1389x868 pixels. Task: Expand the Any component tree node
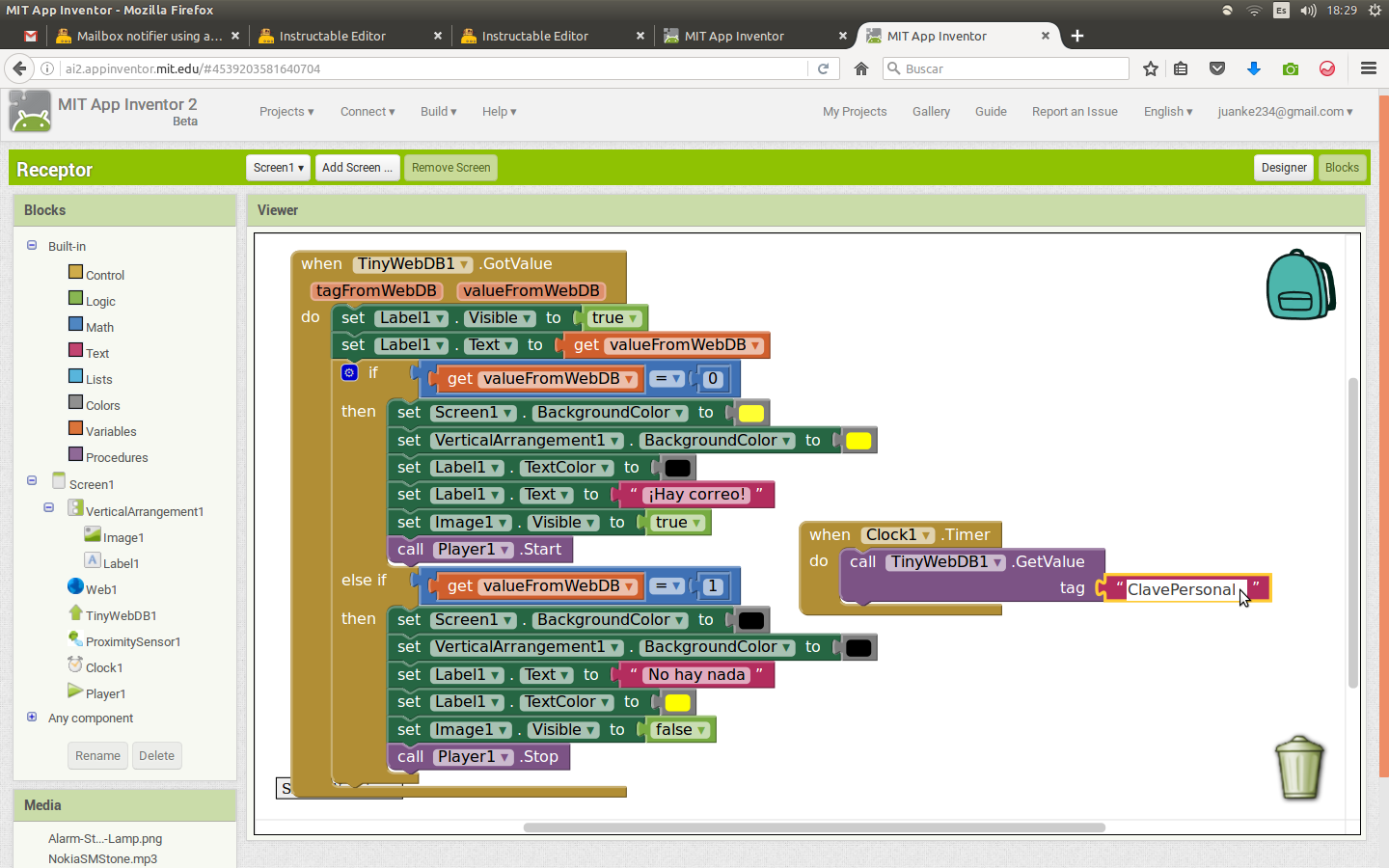(x=32, y=718)
